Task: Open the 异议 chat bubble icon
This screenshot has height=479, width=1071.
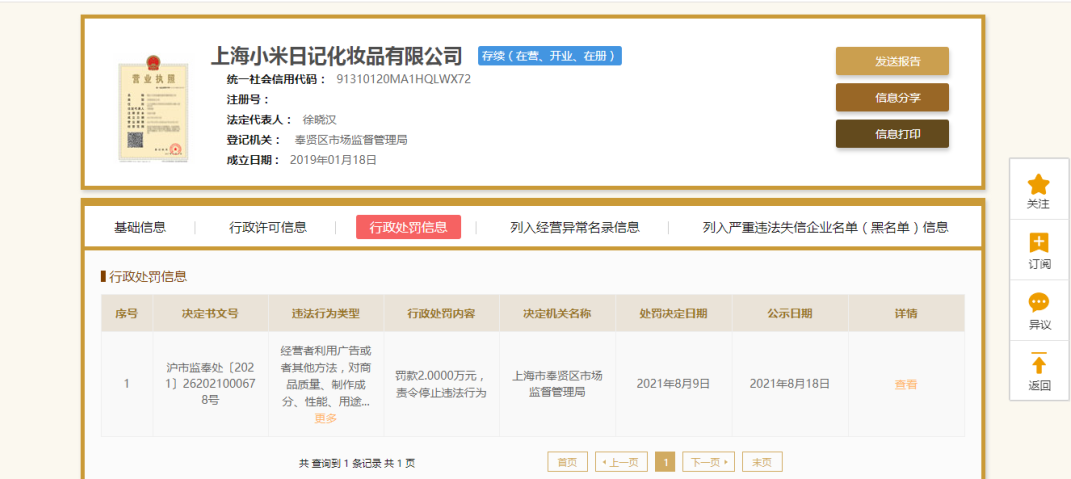Action: (x=1039, y=302)
